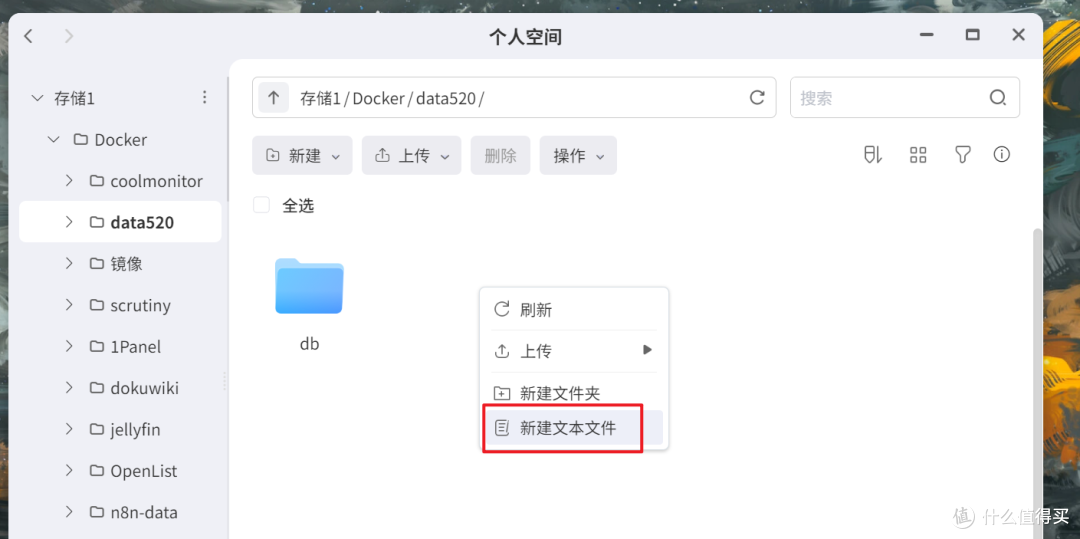Select the 1Panel folder in the tree
1080x539 pixels.
[x=121, y=346]
